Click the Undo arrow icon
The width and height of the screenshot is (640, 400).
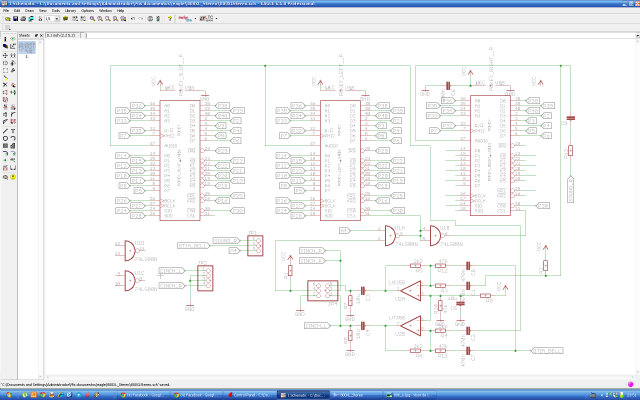pos(133,19)
